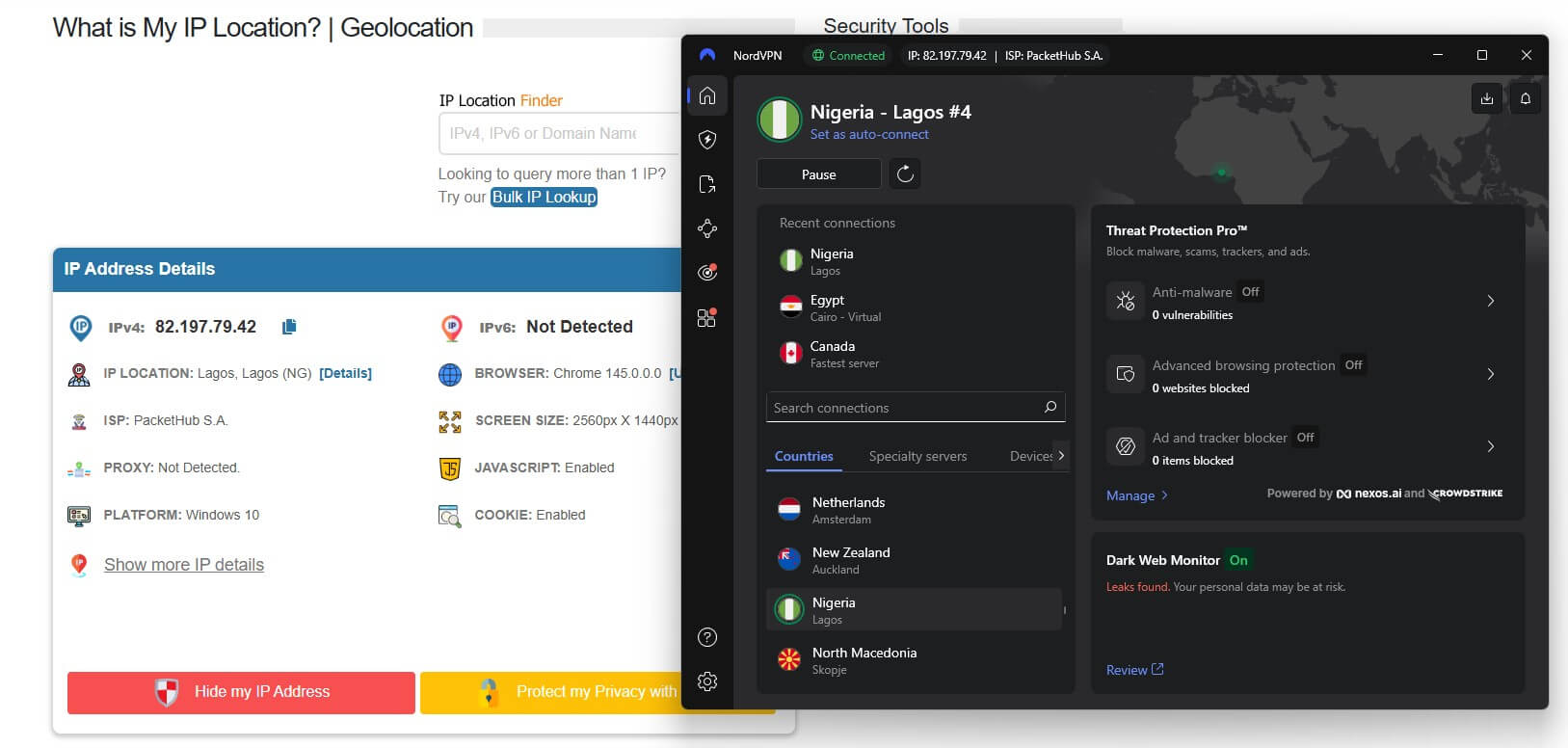Click the Ad and tracker blocker icon
The width and height of the screenshot is (1568, 748).
tap(1125, 446)
